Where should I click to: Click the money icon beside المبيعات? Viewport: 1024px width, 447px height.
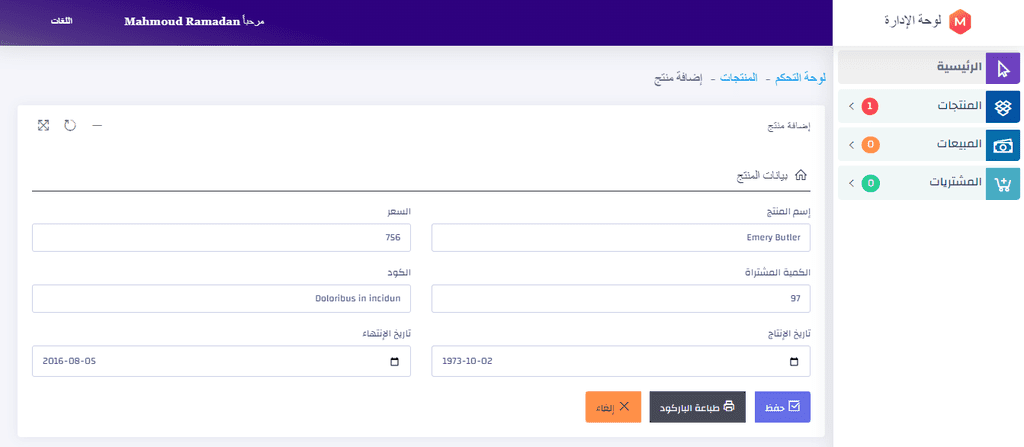(x=1002, y=145)
